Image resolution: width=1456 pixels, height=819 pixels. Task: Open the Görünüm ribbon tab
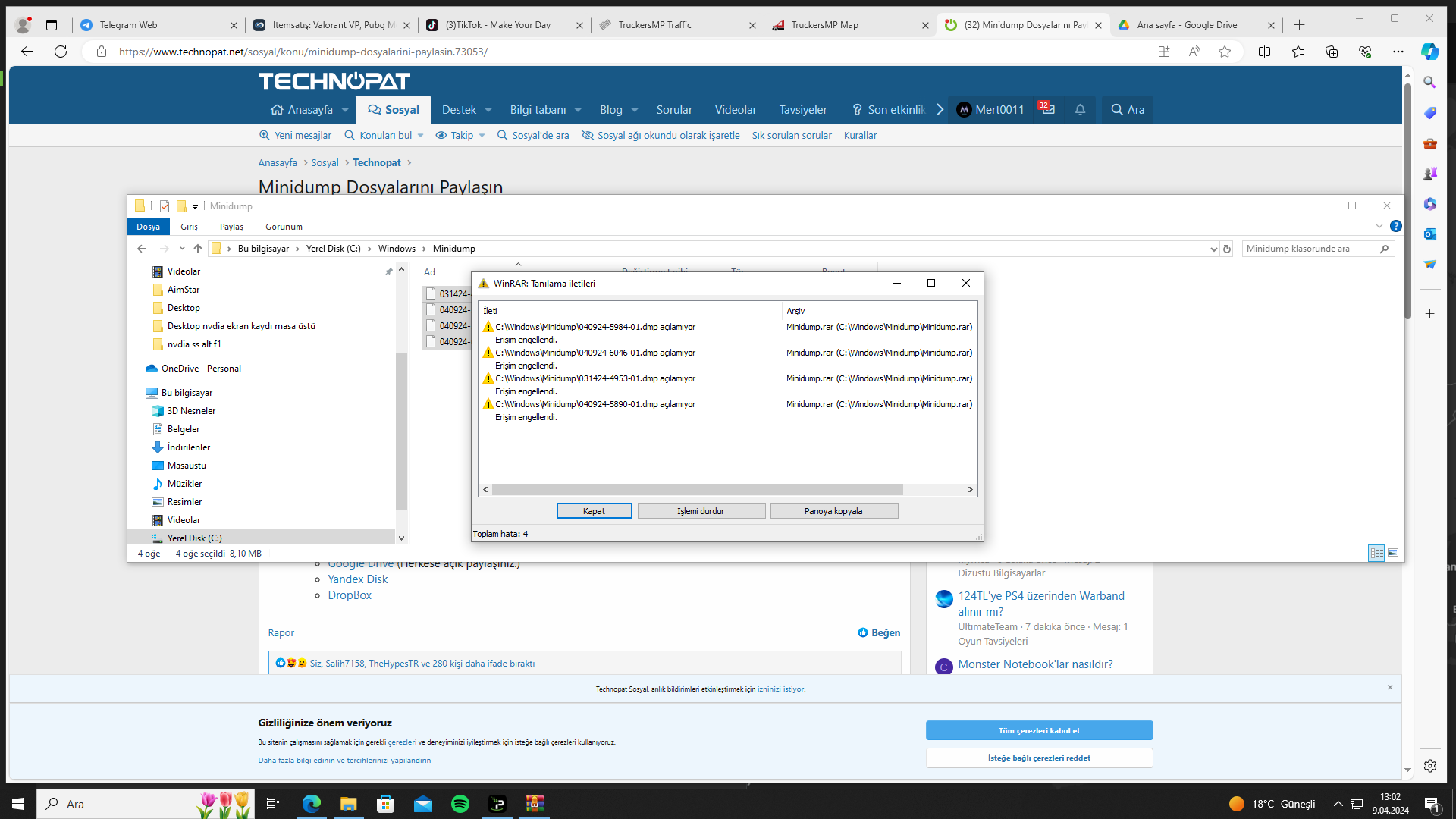coord(284,227)
